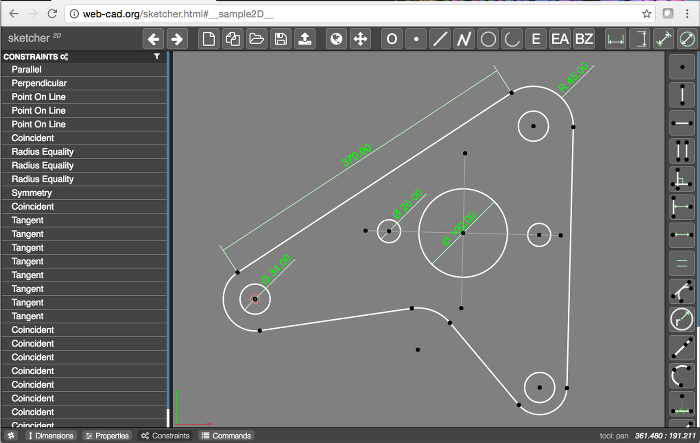Open a sketch with the folder icon
The image size is (700, 443).
tap(257, 39)
